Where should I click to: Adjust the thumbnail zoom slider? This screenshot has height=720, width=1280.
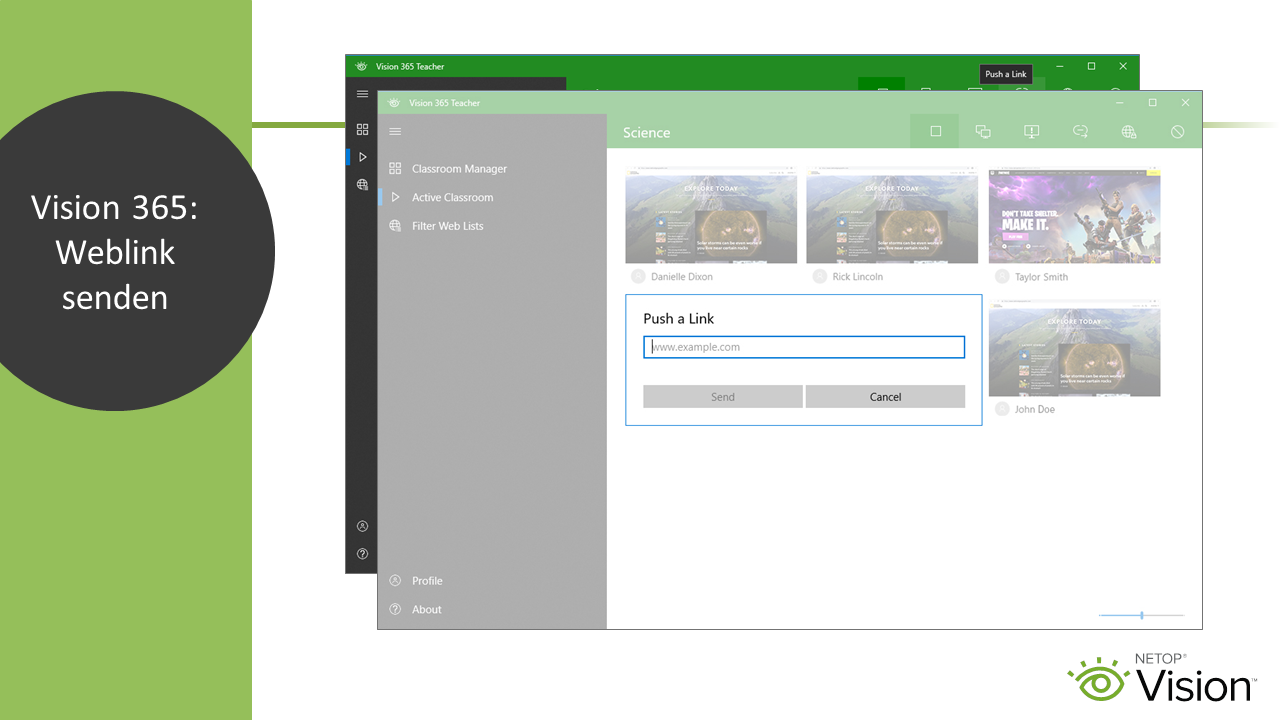[1141, 615]
